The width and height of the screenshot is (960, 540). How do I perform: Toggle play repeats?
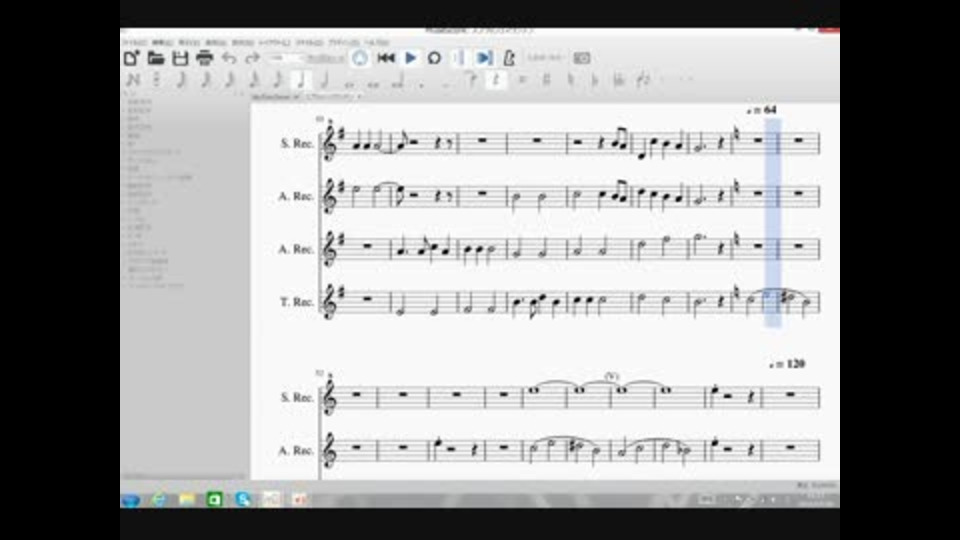(459, 58)
